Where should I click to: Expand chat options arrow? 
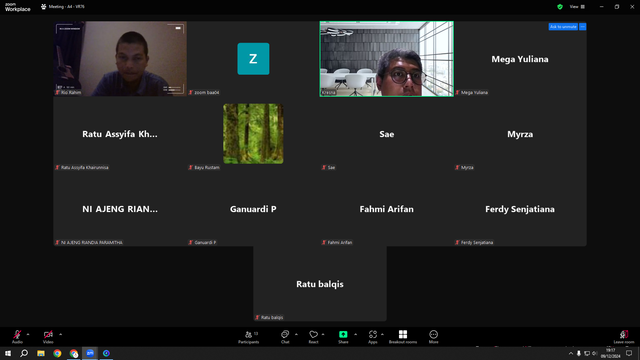tap(296, 334)
